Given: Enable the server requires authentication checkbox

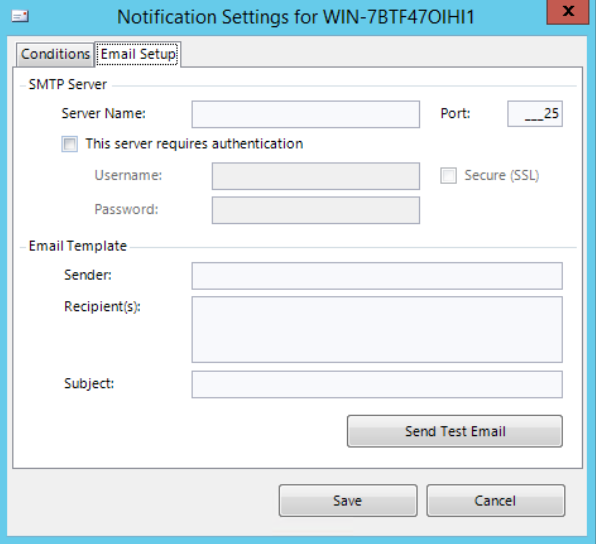Looking at the screenshot, I should 70,144.
